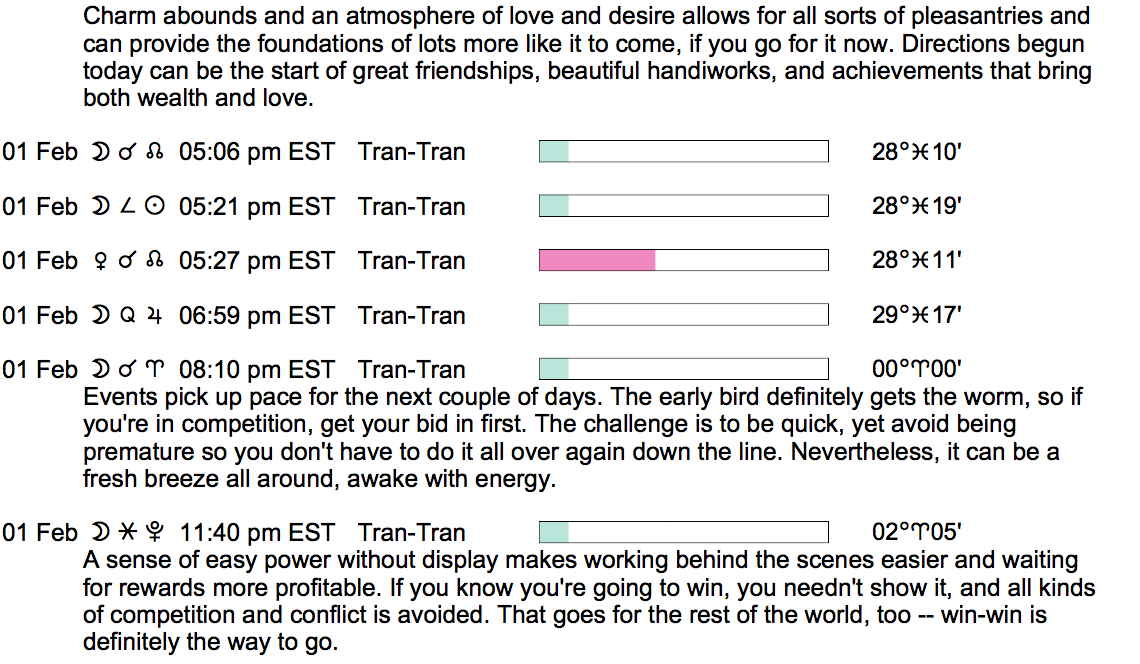The image size is (1140, 664).
Task: Click the teal progress bar in the 11:40 pm row
Action: pyautogui.click(x=554, y=533)
